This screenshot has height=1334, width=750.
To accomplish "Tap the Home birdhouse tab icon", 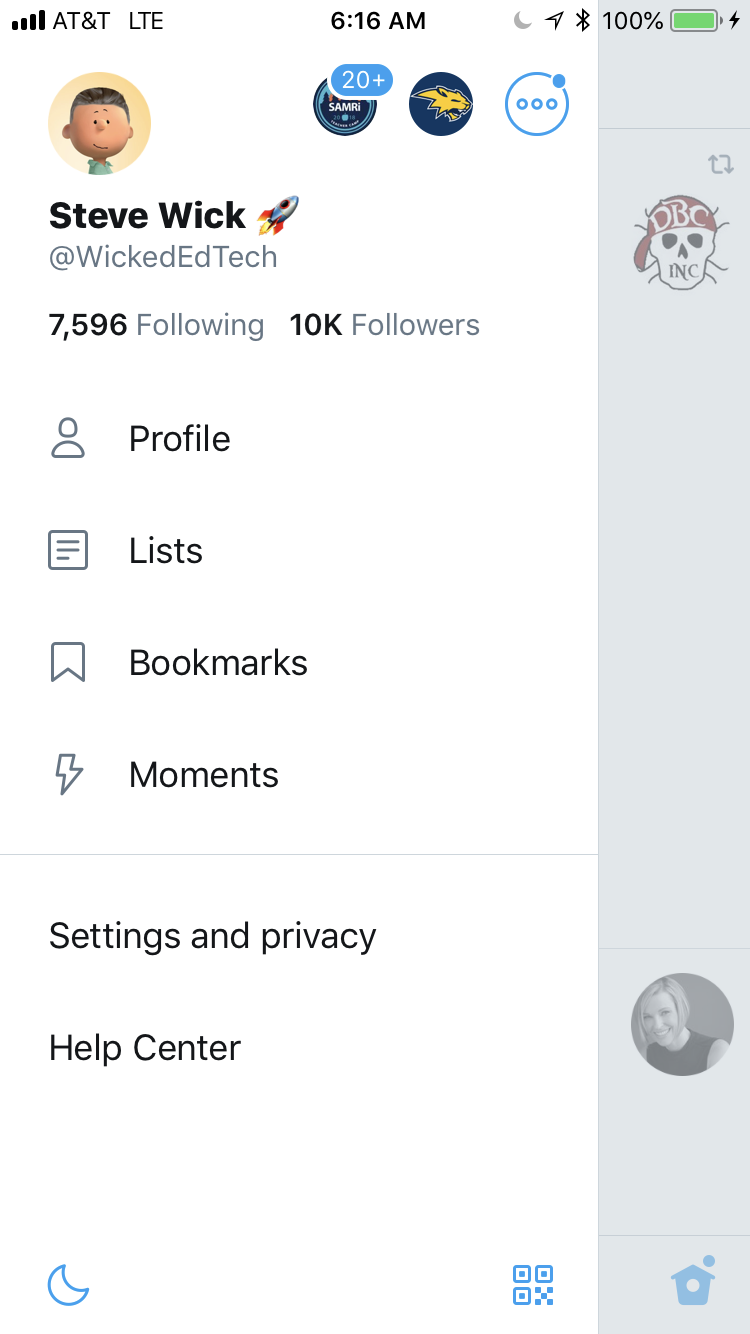I will pyautogui.click(x=693, y=1283).
